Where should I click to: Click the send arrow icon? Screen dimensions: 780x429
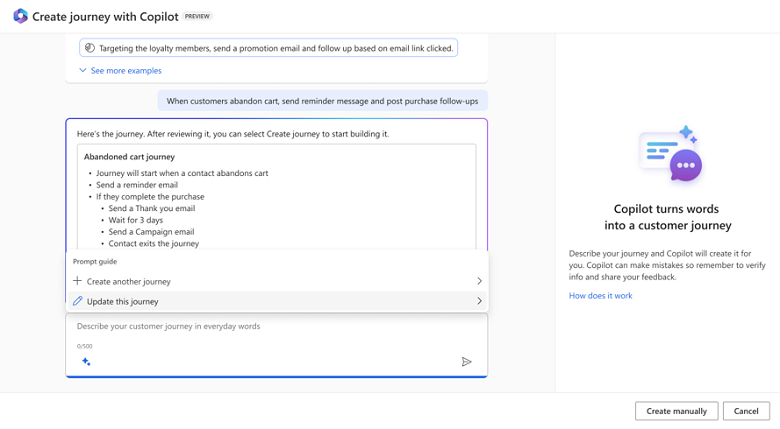pyautogui.click(x=466, y=362)
